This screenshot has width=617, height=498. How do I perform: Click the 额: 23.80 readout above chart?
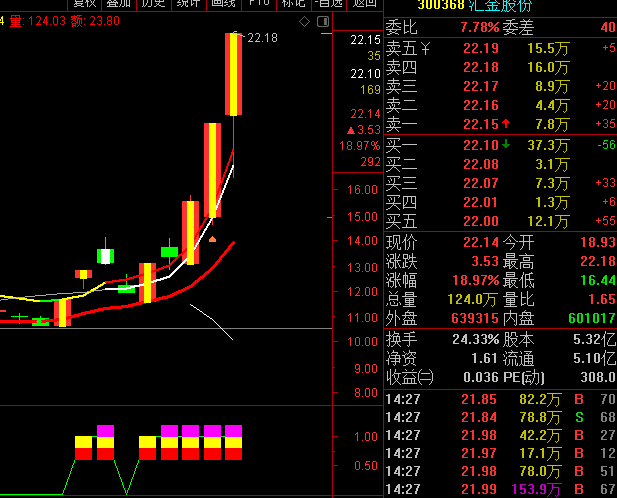95,20
